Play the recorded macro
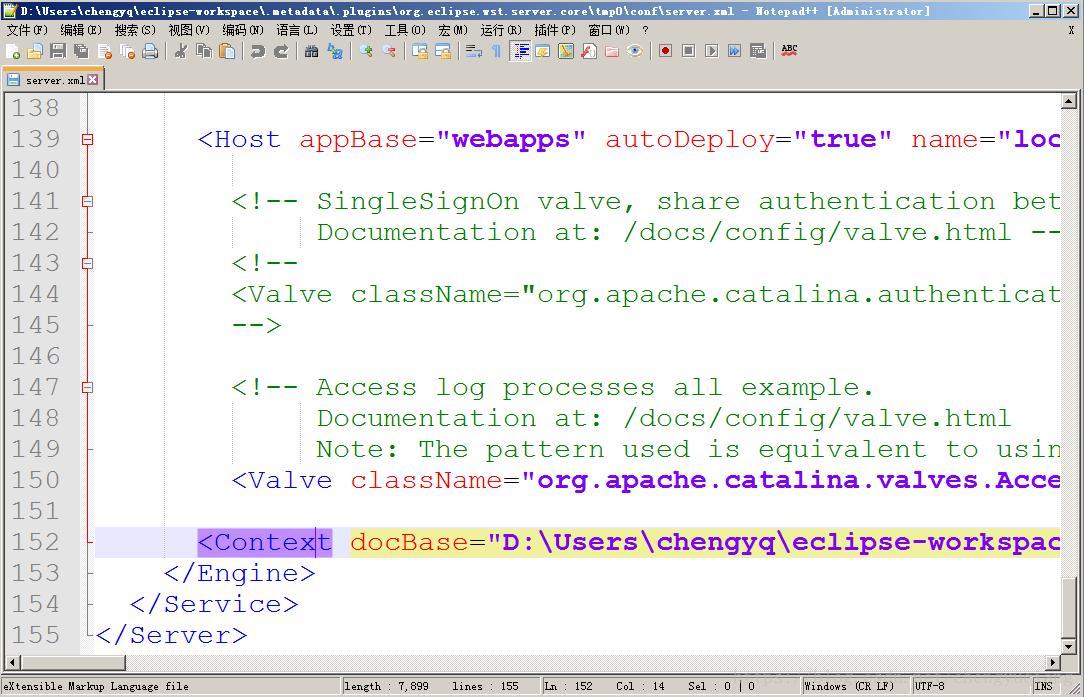 coord(711,51)
